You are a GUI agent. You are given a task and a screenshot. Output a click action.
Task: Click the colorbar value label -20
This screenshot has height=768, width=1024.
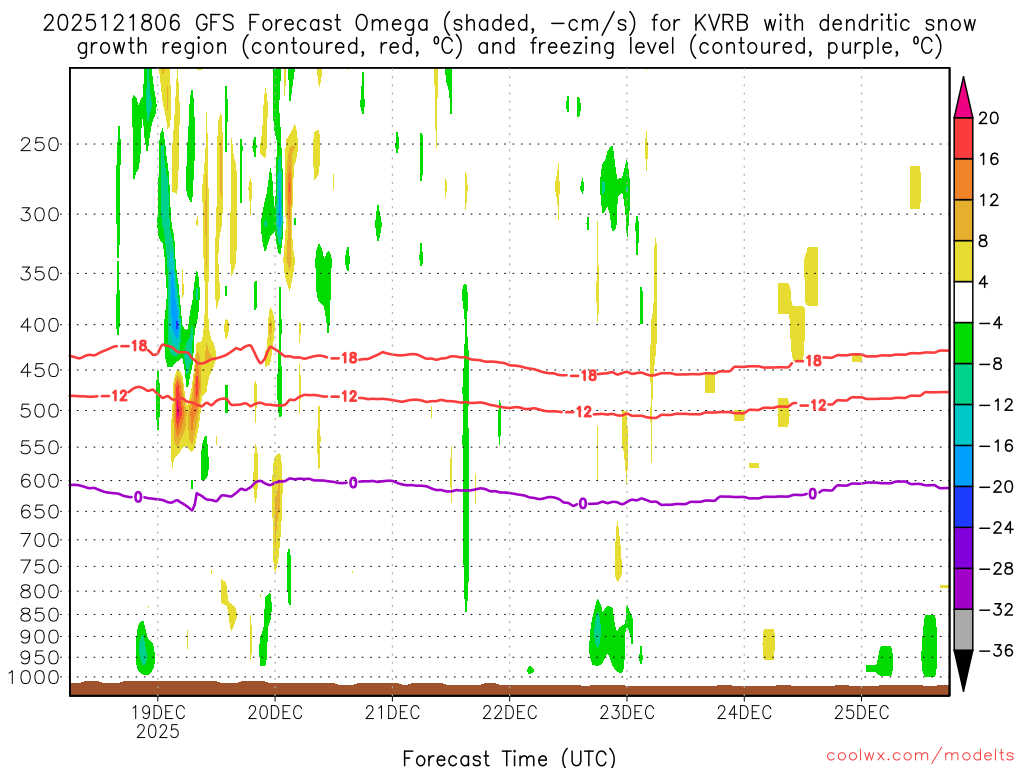tap(996, 487)
